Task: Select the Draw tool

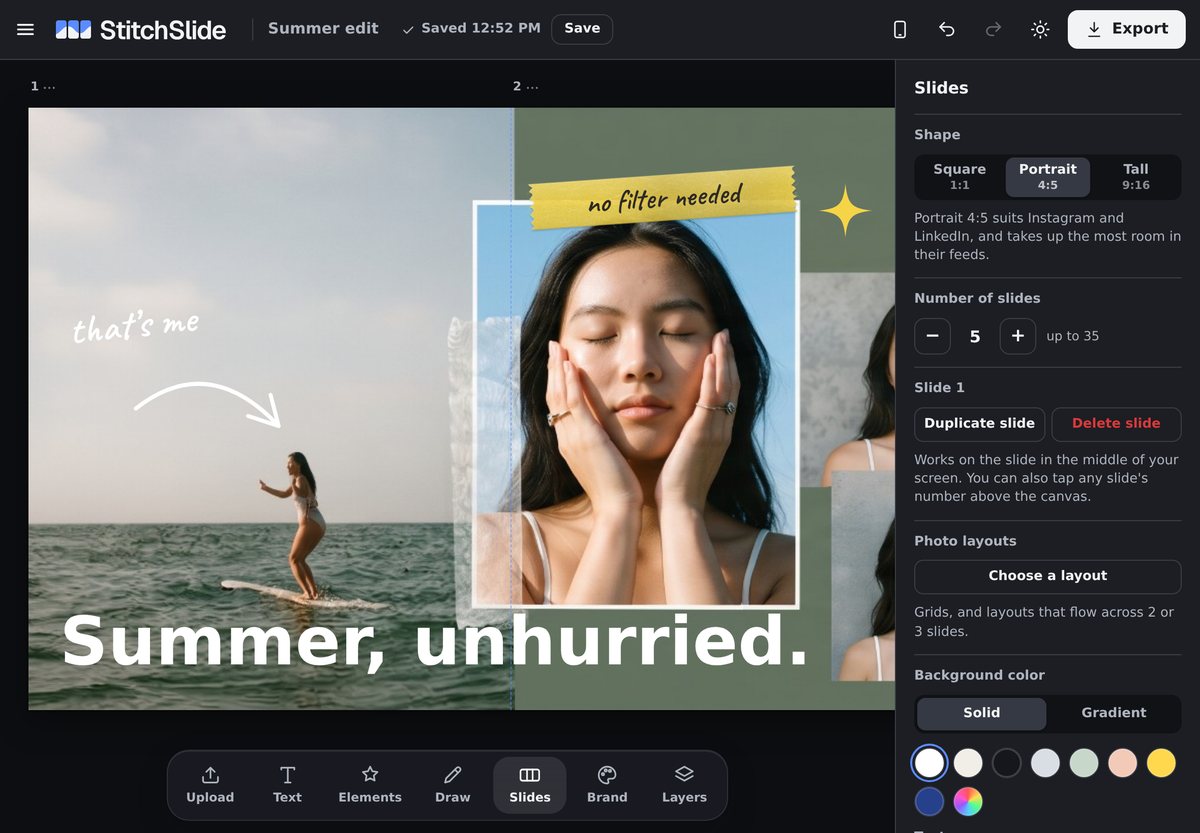Action: [x=452, y=785]
